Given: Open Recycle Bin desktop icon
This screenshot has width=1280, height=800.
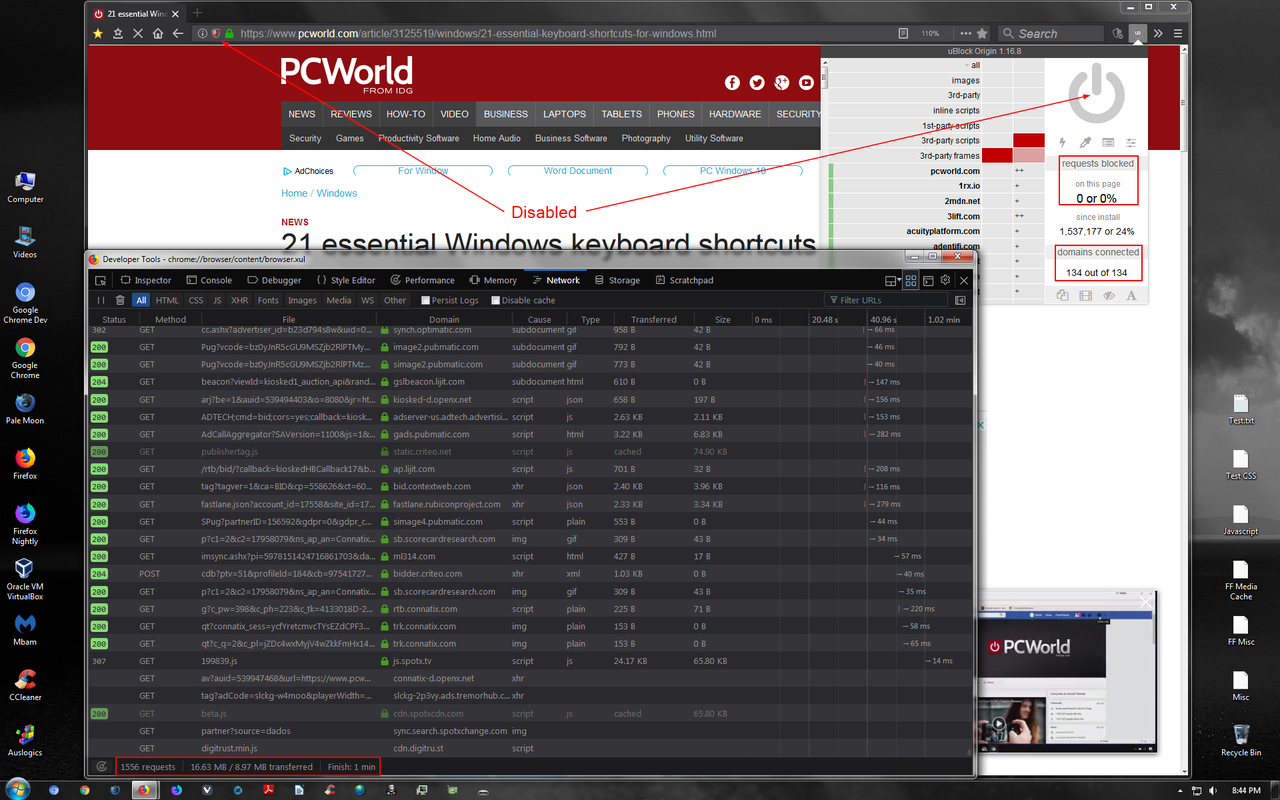Looking at the screenshot, I should click(x=1240, y=740).
